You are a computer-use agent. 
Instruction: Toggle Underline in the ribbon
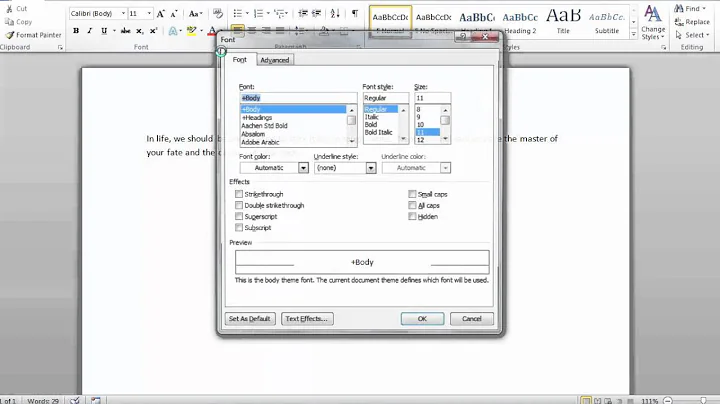pos(104,31)
